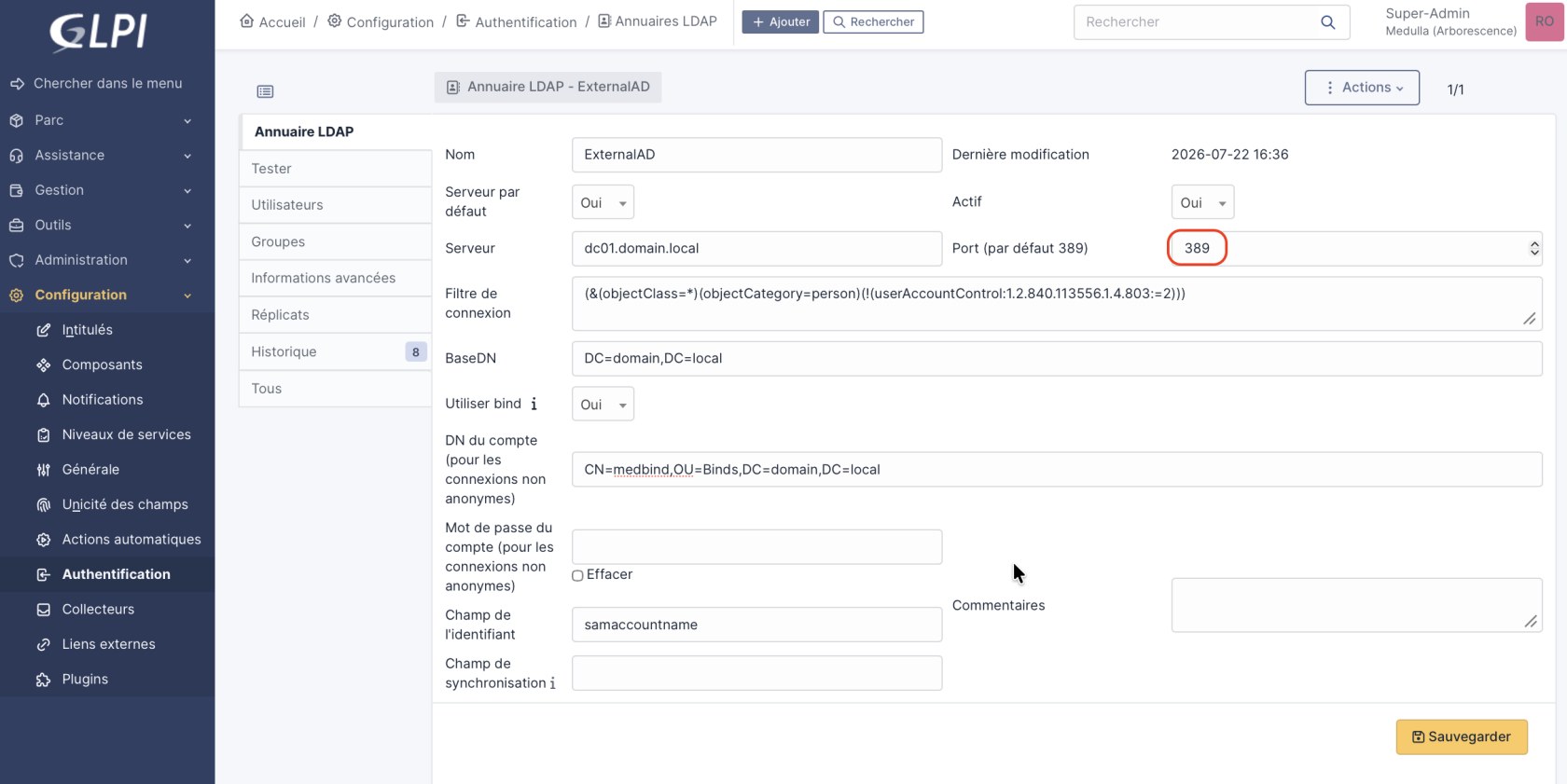Click the Serveur input field
Screen dimensions: 1567x784
tap(756, 249)
